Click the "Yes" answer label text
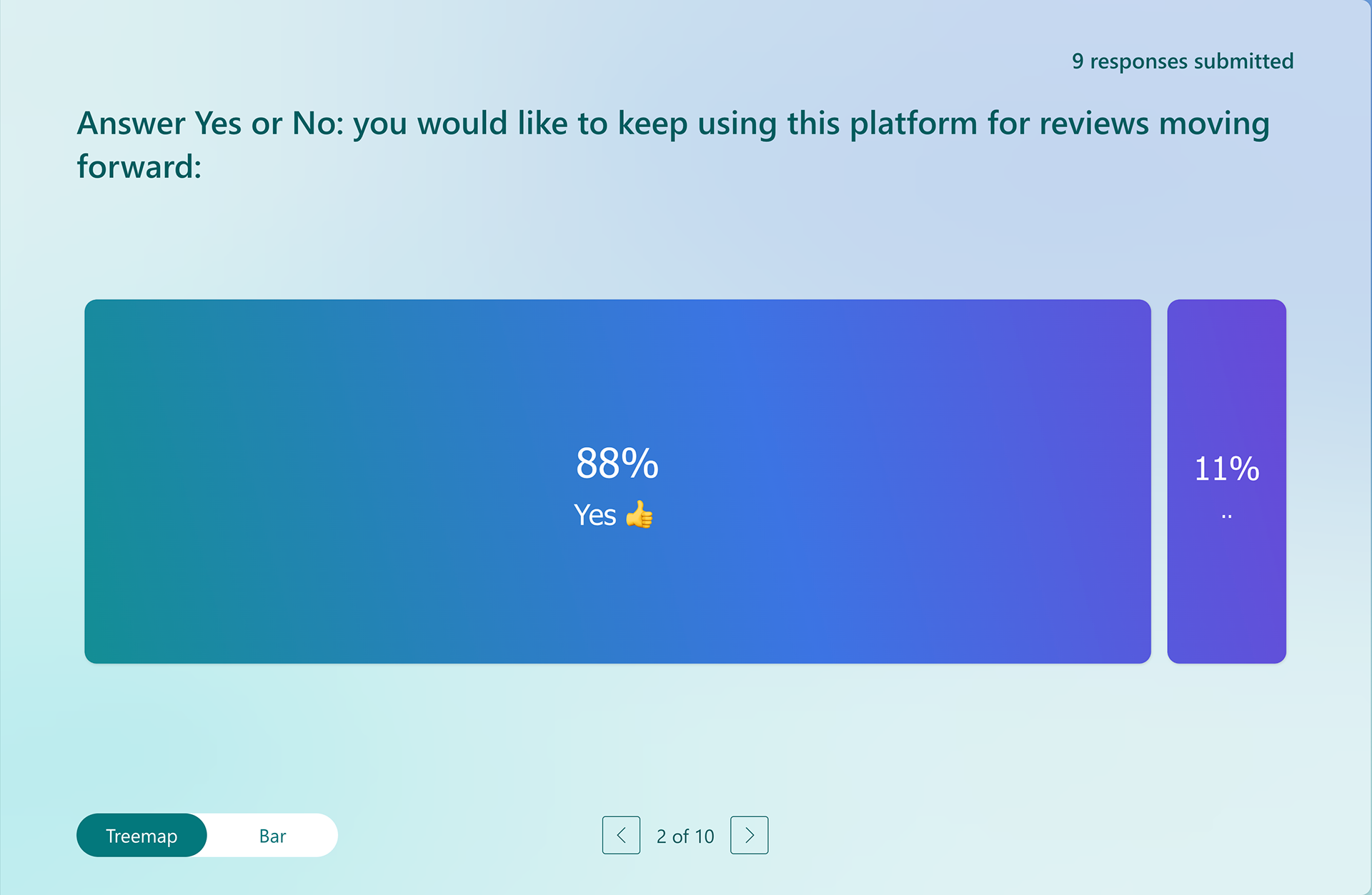The image size is (1372, 895). click(x=595, y=515)
